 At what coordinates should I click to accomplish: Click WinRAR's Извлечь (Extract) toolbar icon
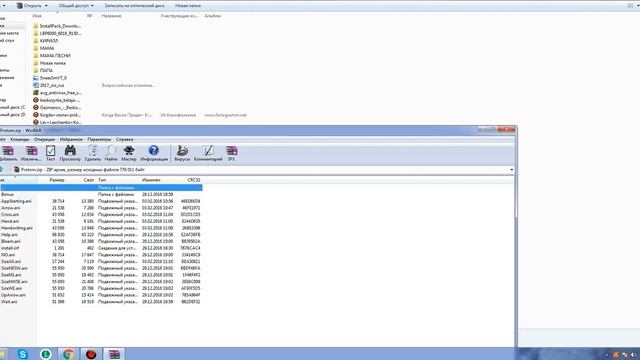[31, 153]
